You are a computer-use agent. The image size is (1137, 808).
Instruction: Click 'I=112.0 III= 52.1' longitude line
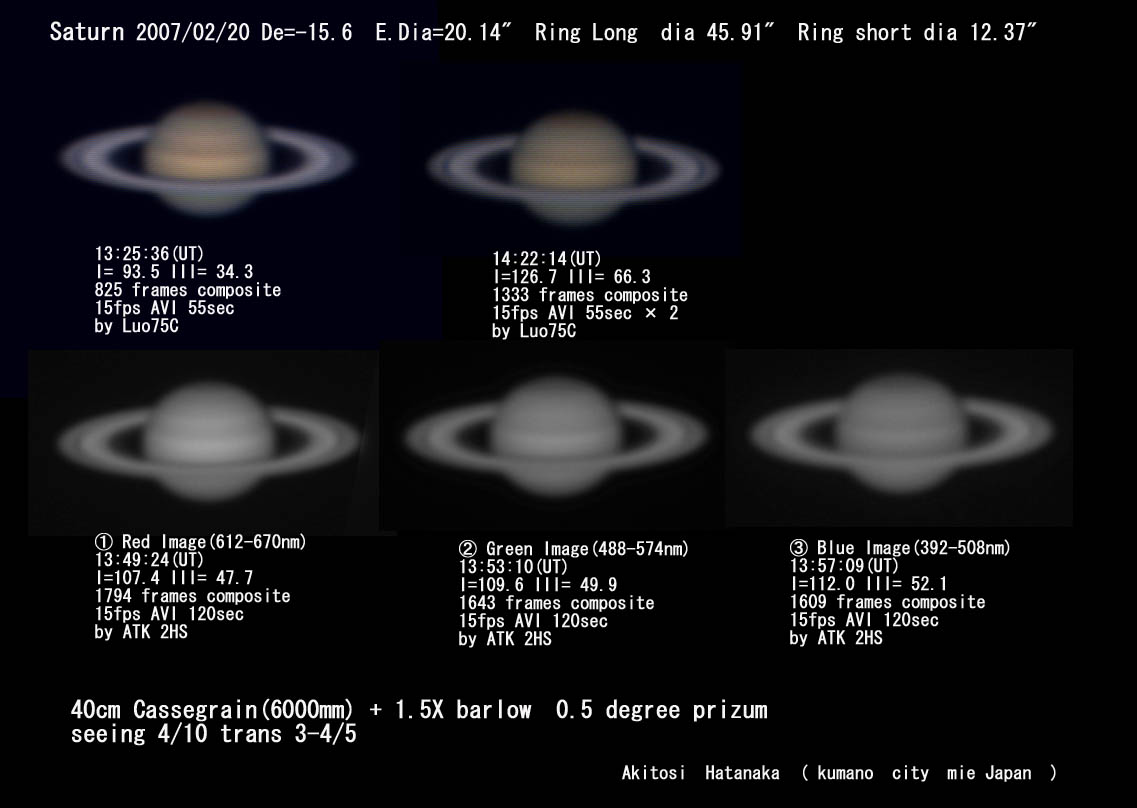pyautogui.click(x=869, y=584)
